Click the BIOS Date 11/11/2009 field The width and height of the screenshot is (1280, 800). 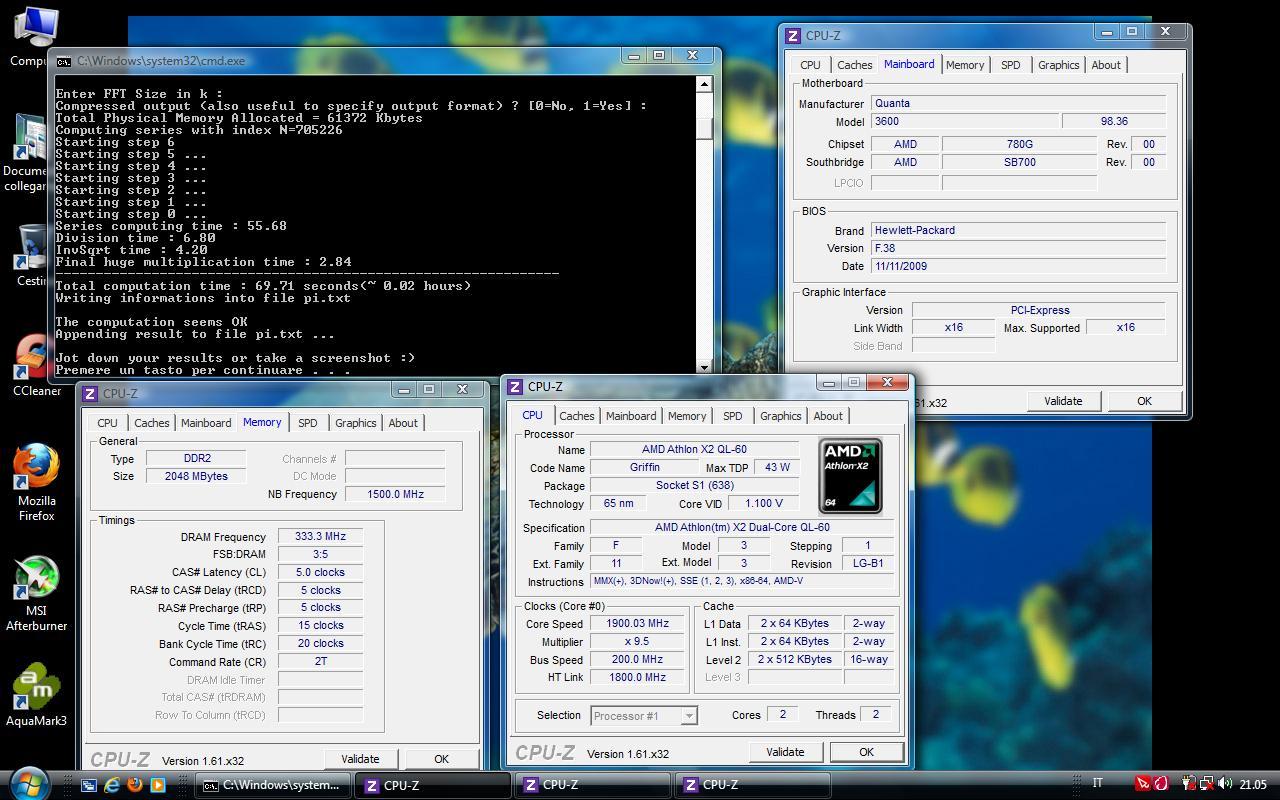coord(1018,266)
